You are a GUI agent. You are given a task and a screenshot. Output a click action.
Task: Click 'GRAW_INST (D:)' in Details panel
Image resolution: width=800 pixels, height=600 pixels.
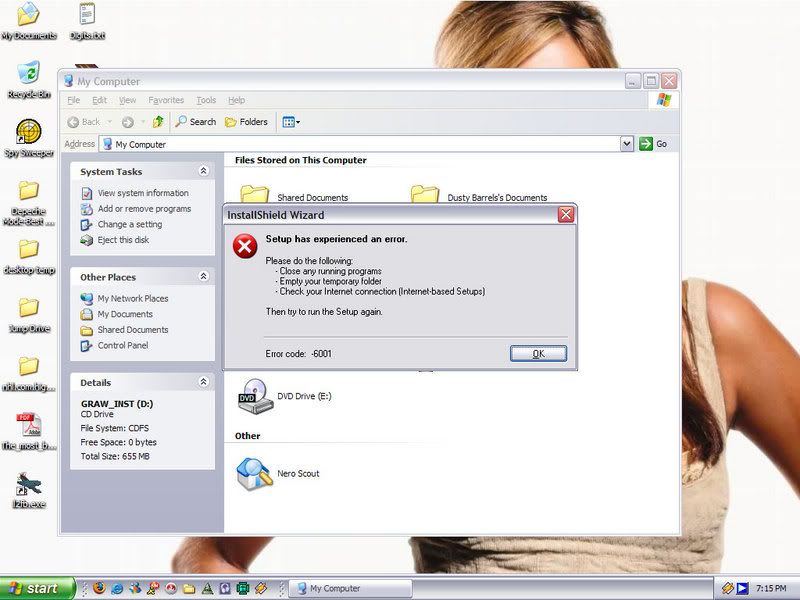(x=117, y=404)
